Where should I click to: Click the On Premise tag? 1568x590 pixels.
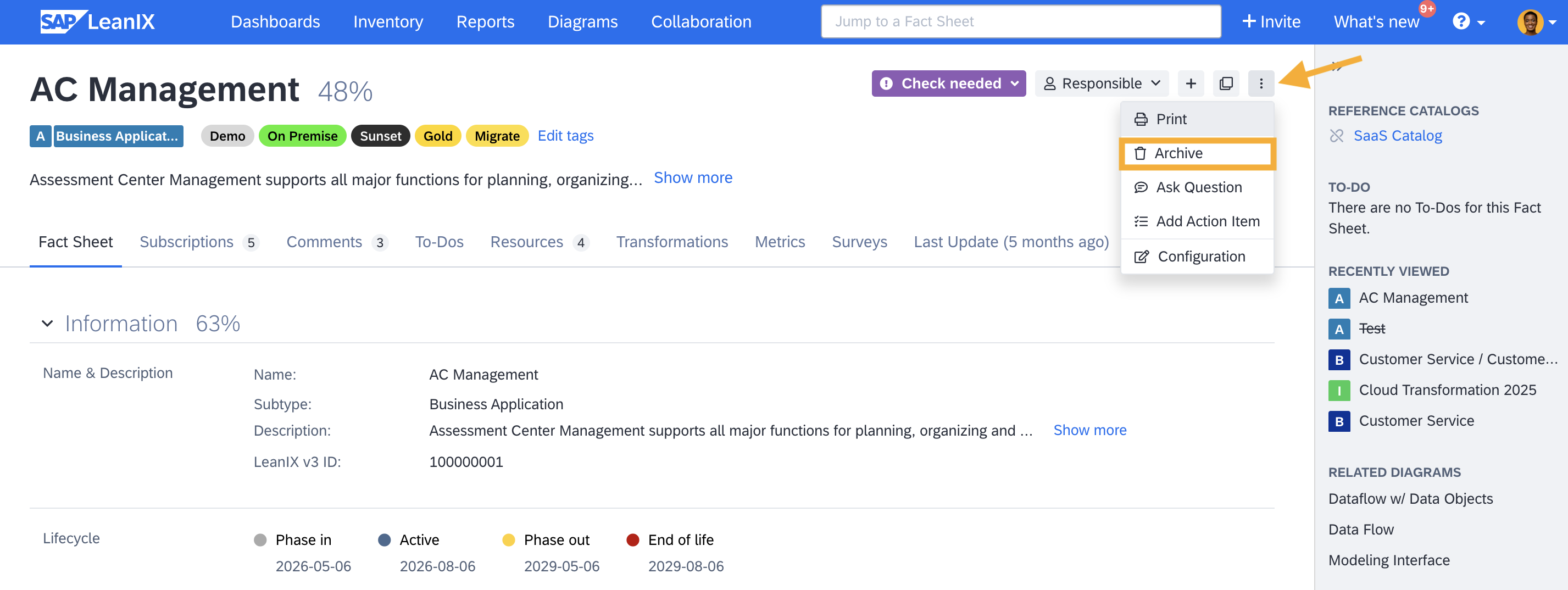point(303,136)
